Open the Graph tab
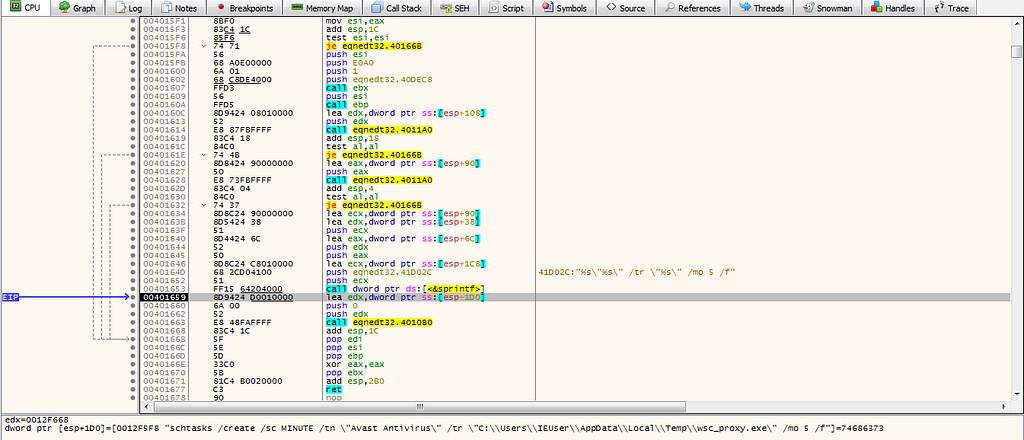Image resolution: width=1024 pixels, height=440 pixels. 77,8
